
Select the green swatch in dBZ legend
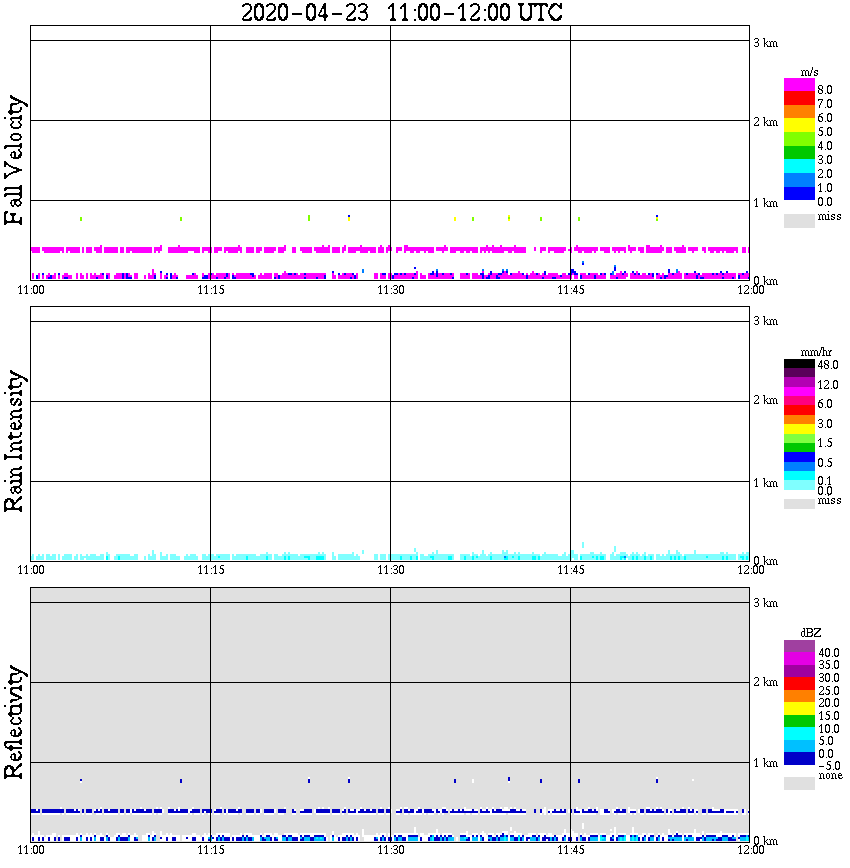click(x=799, y=721)
